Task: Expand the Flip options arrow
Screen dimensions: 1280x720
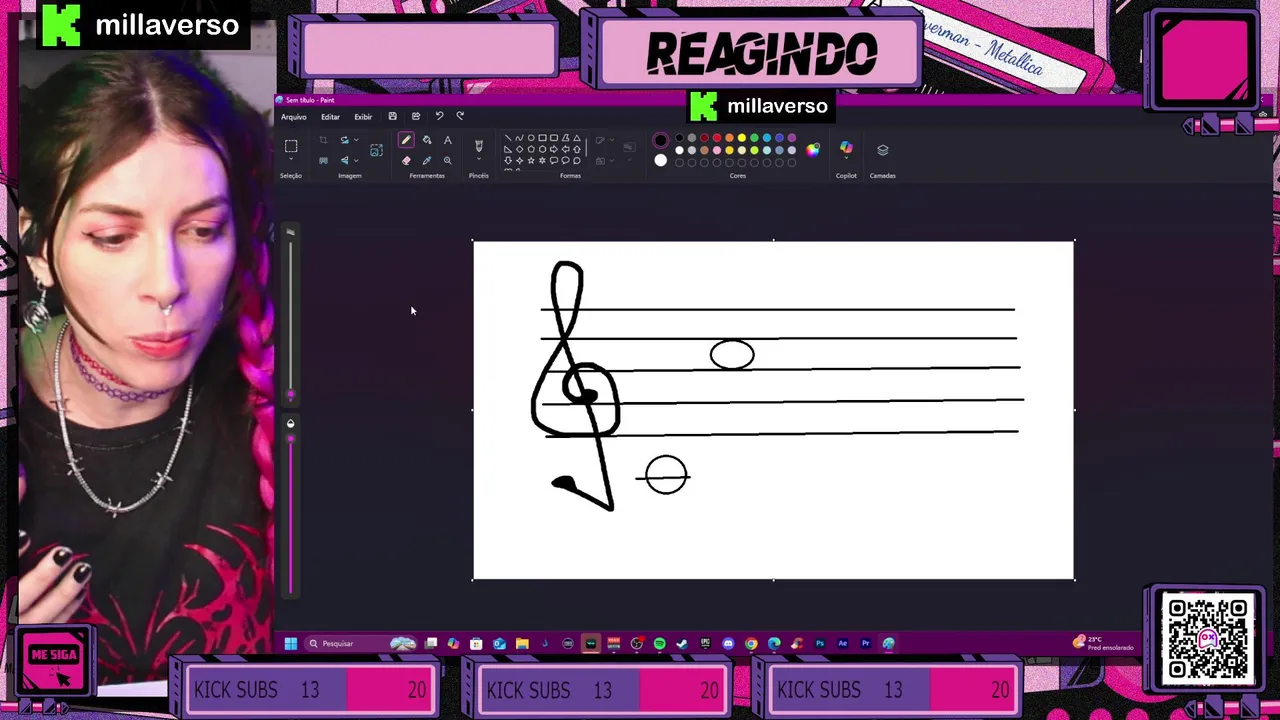Action: coord(356,161)
